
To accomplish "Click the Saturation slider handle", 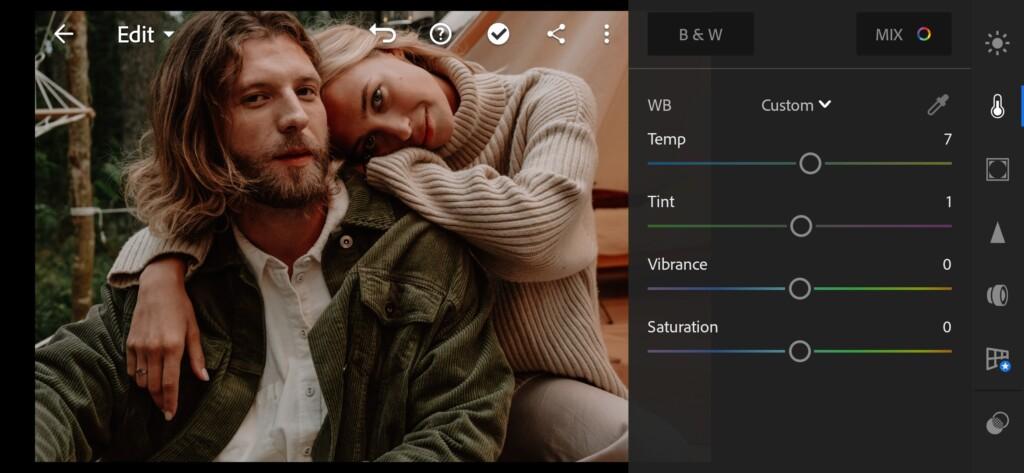I will coord(799,351).
